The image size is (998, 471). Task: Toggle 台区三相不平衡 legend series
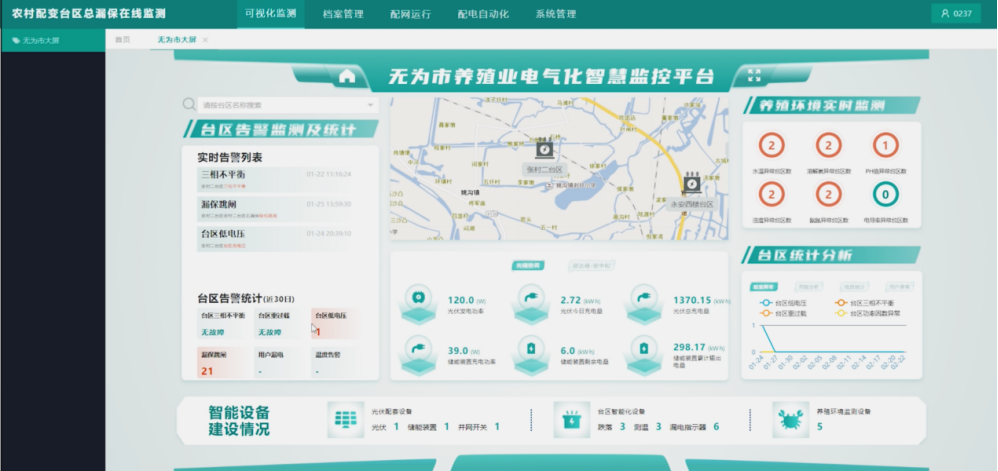(864, 303)
